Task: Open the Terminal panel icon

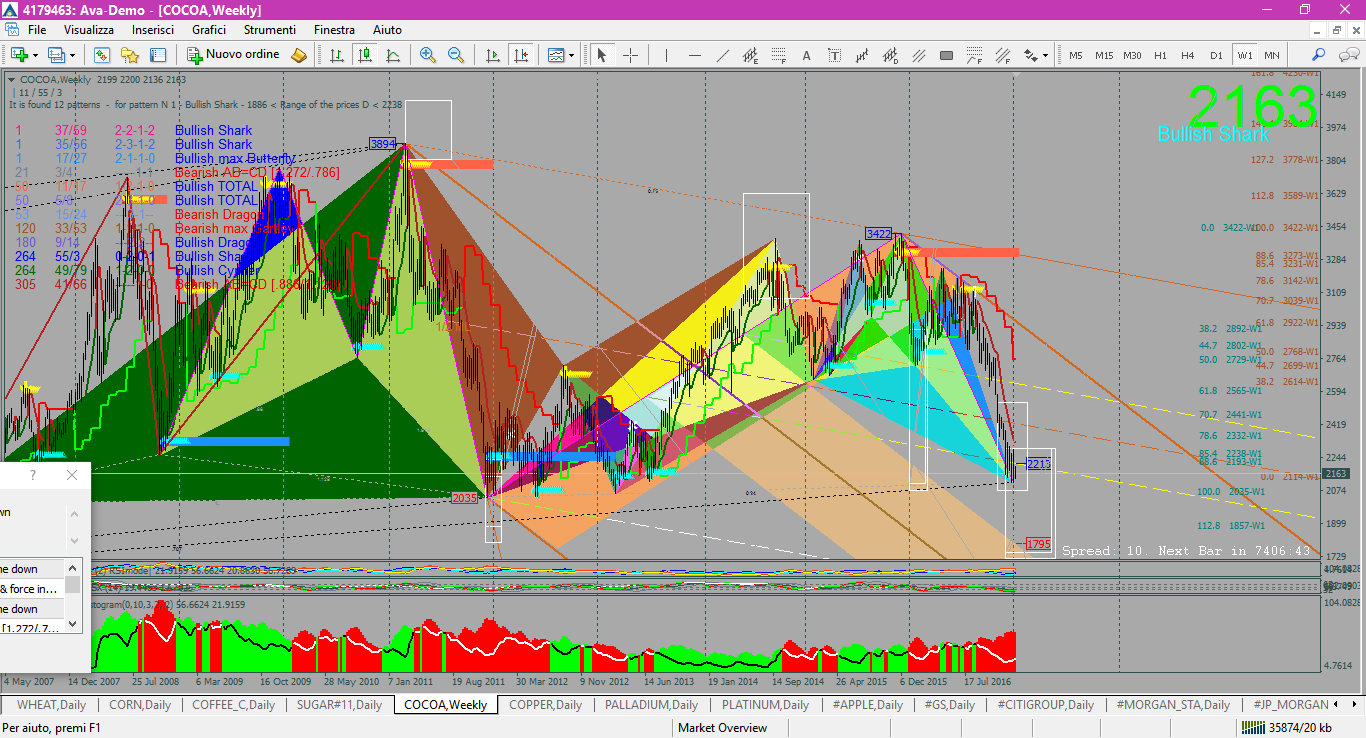Action: [x=157, y=55]
